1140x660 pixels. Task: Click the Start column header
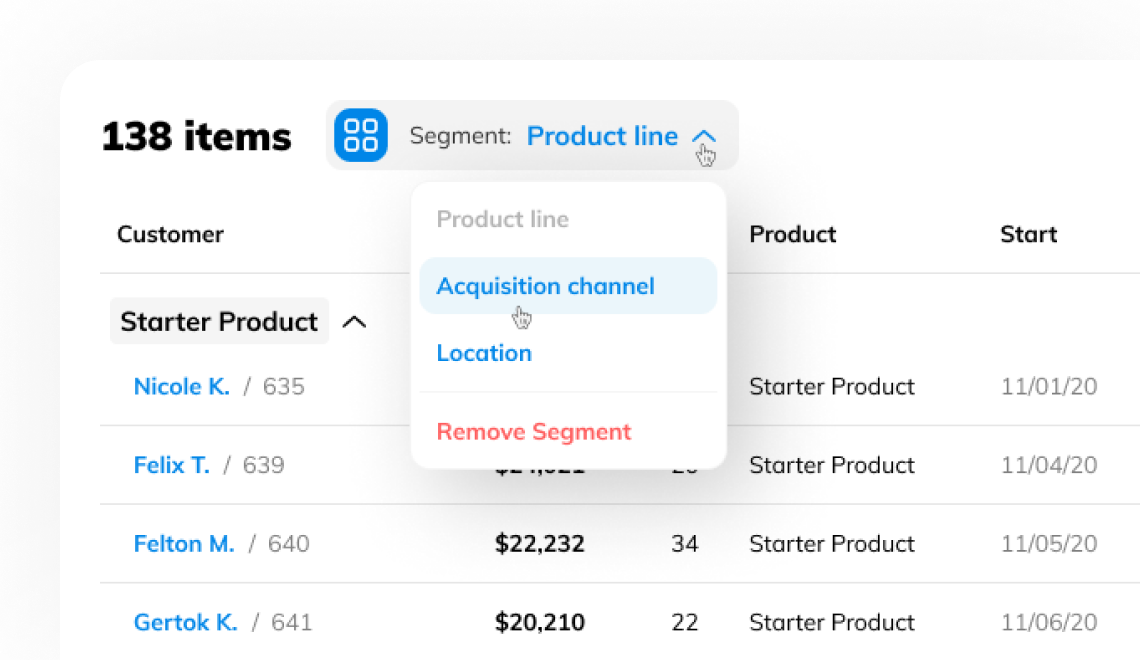1028,234
